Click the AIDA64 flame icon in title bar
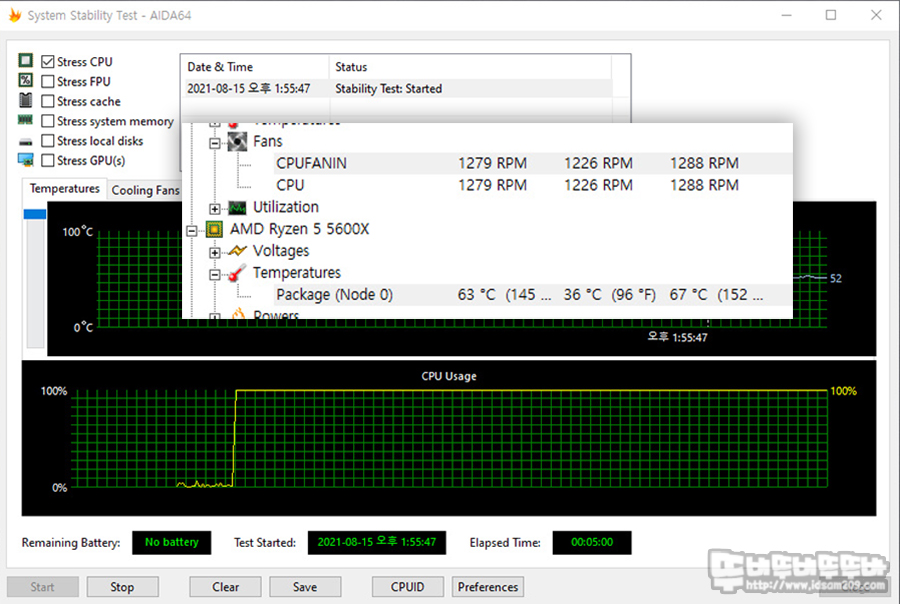 click(15, 15)
